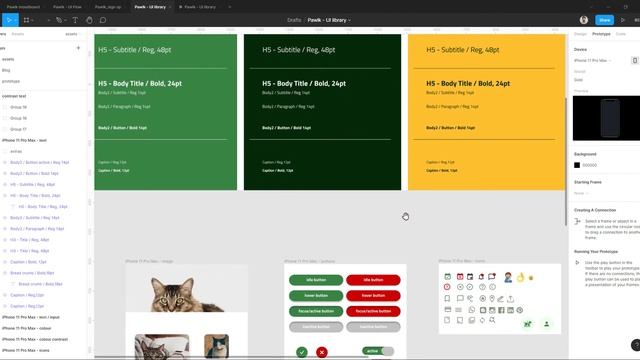Open the Starting Frame dropdown
Image resolution: width=640 pixels, height=360 pixels.
pos(581,193)
